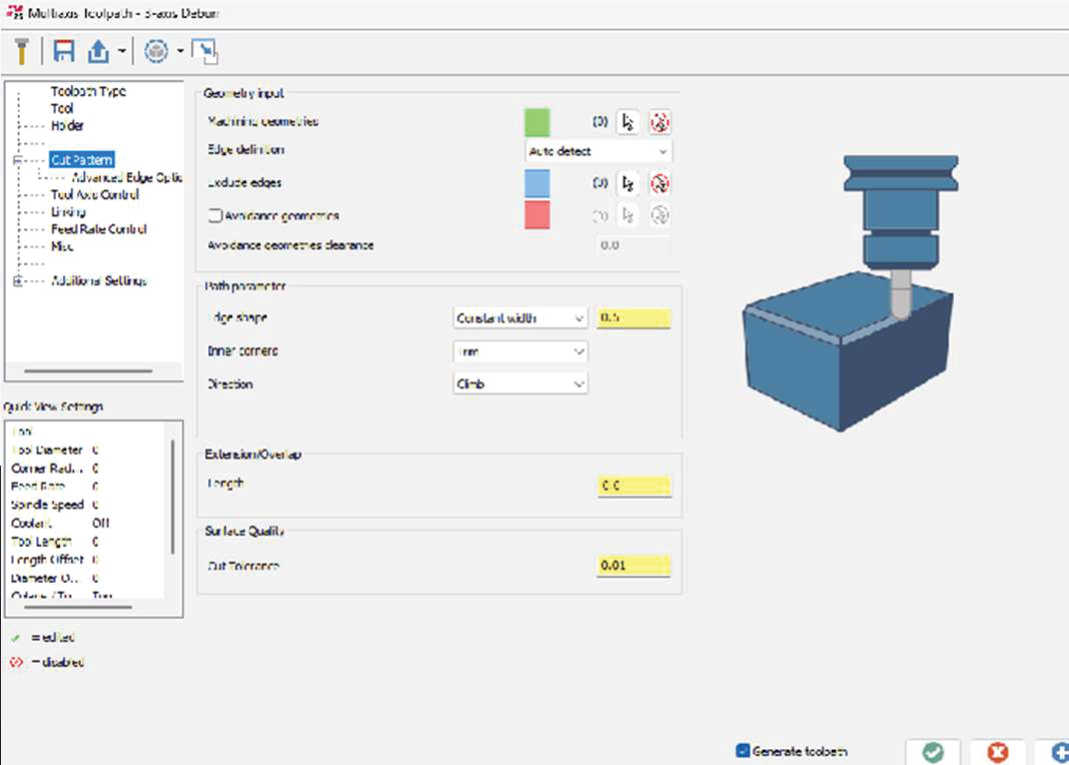
Task: Open Feed Rate Control page in tree
Action: coord(99,229)
